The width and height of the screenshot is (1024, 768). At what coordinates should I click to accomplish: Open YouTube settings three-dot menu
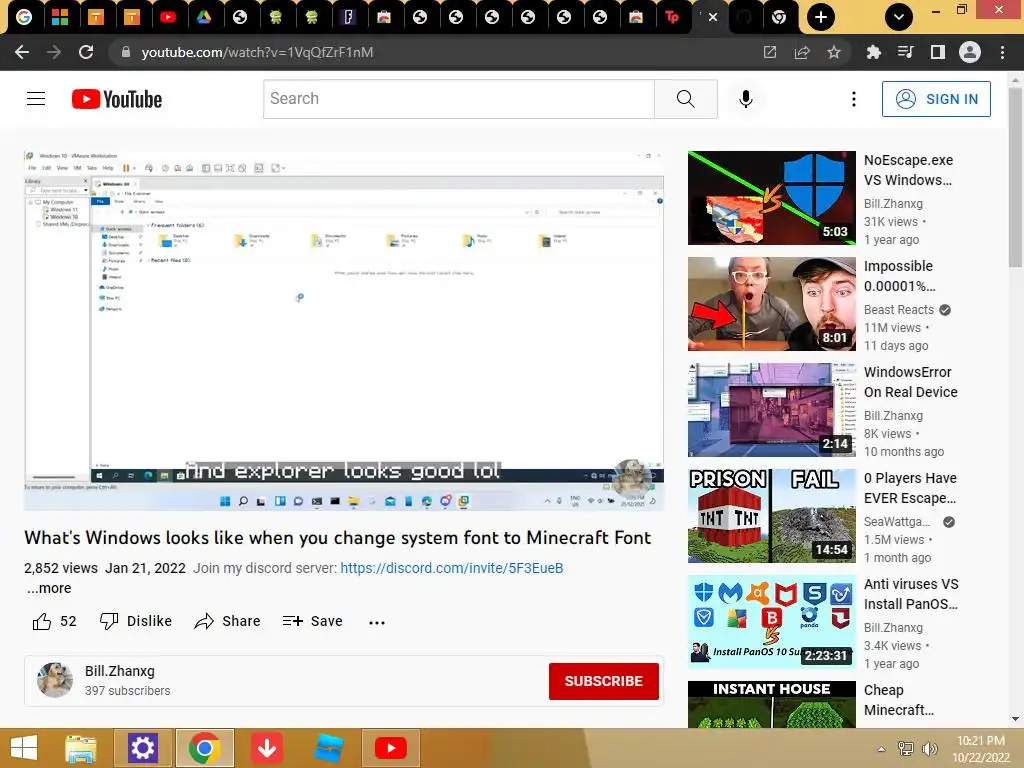click(x=854, y=99)
